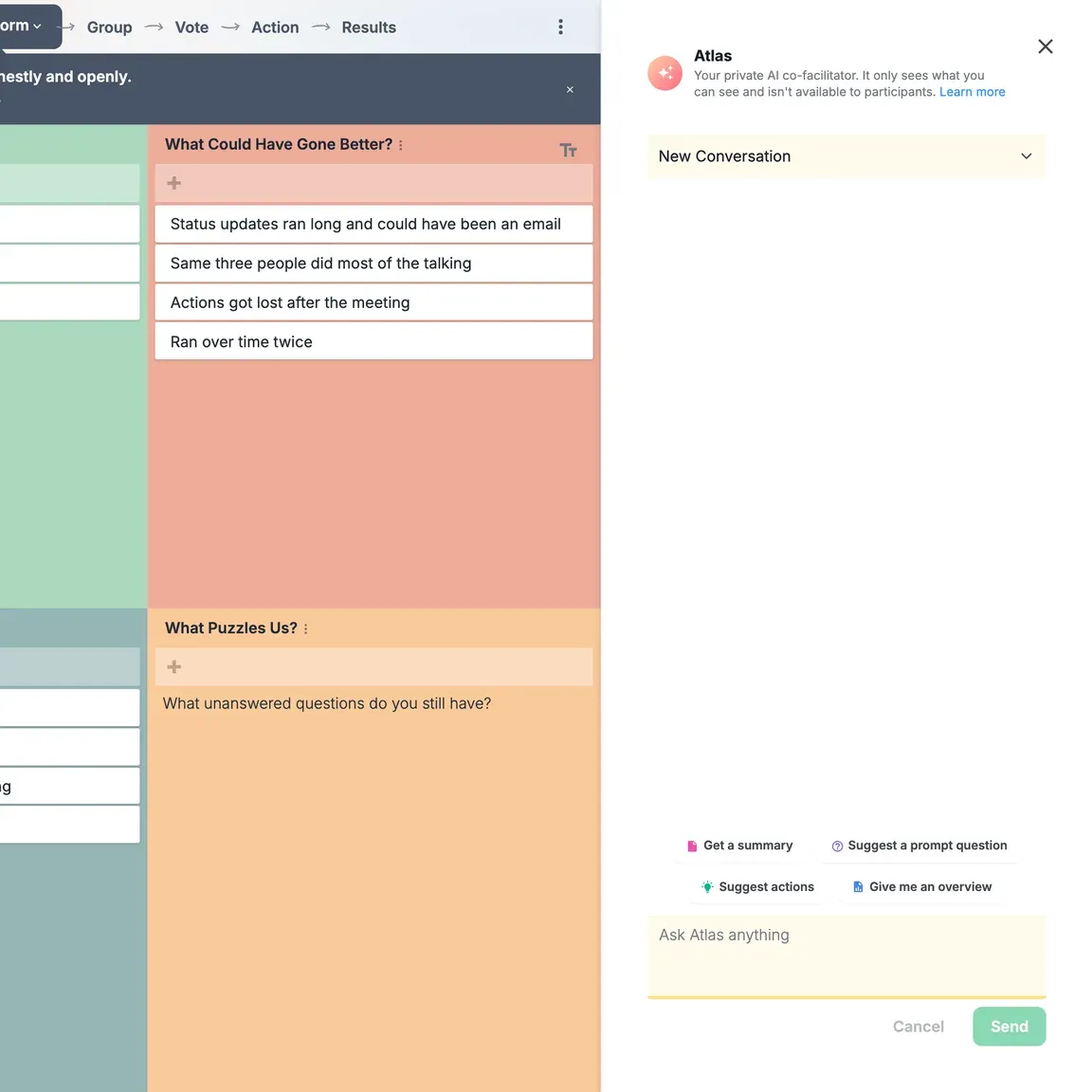Add a card to 'What Could Have Gone Better?'

[x=374, y=183]
